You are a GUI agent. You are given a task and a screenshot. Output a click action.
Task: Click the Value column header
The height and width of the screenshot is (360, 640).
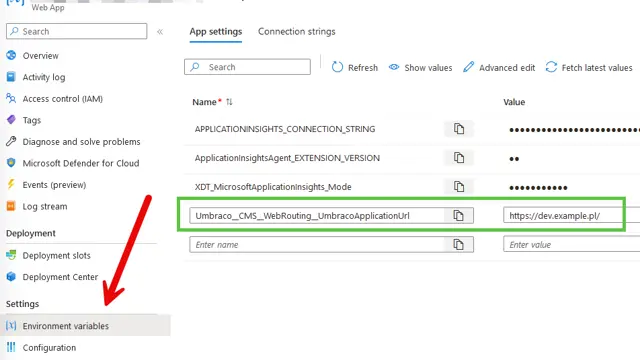(514, 102)
